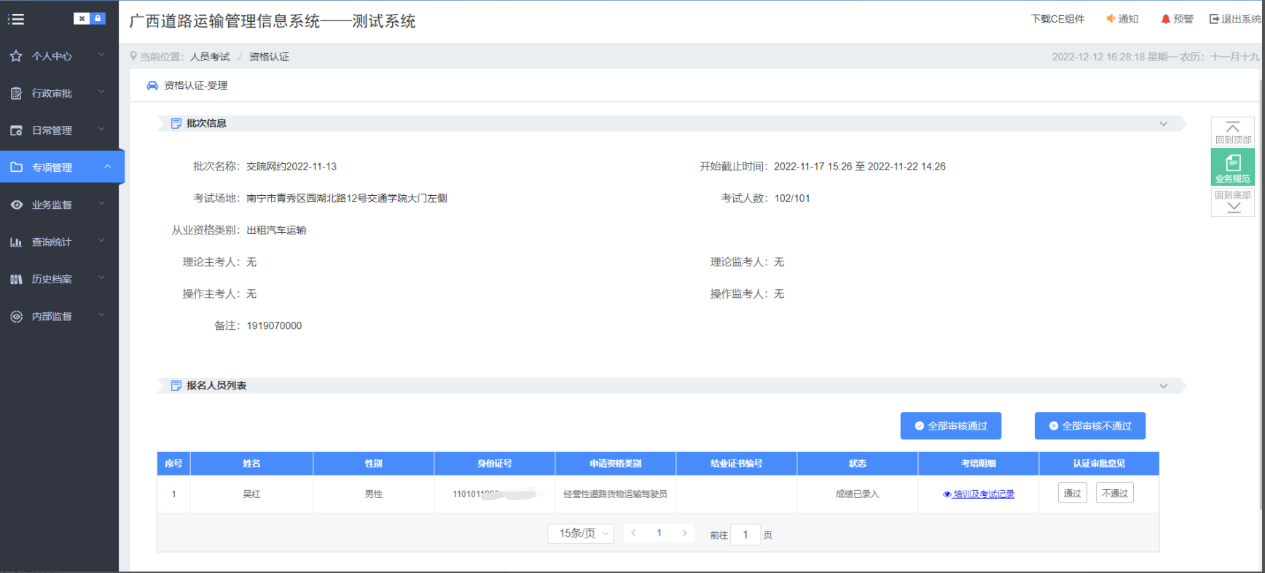Viewport: 1265px width, 573px height.
Task: Click the 回到顶部 scroll-to-top icon
Action: (x=1232, y=127)
